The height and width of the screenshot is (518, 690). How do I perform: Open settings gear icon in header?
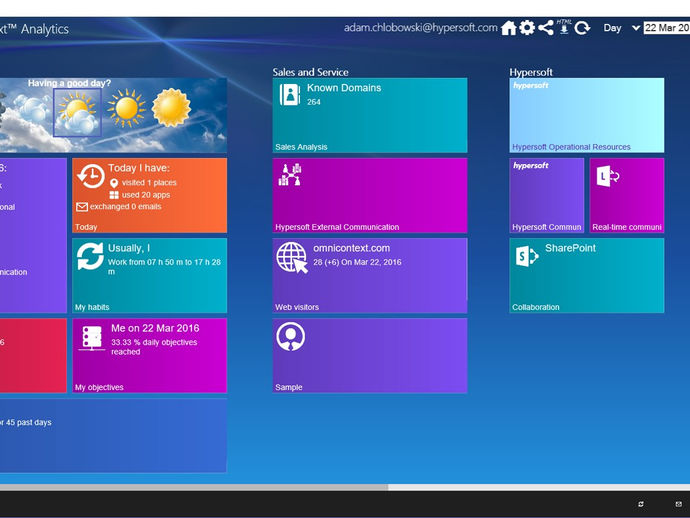527,28
